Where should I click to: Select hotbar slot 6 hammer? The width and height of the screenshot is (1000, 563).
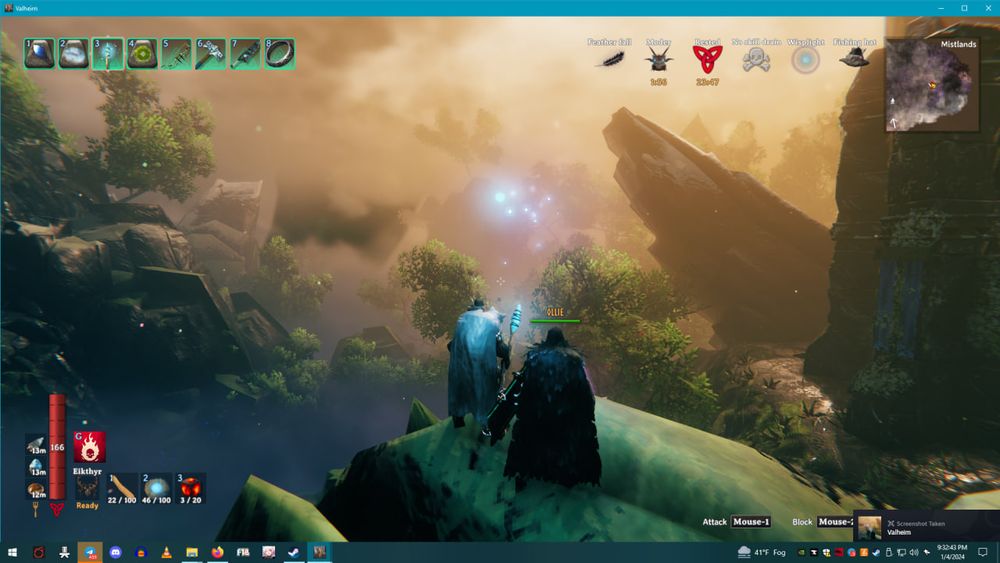pos(211,54)
